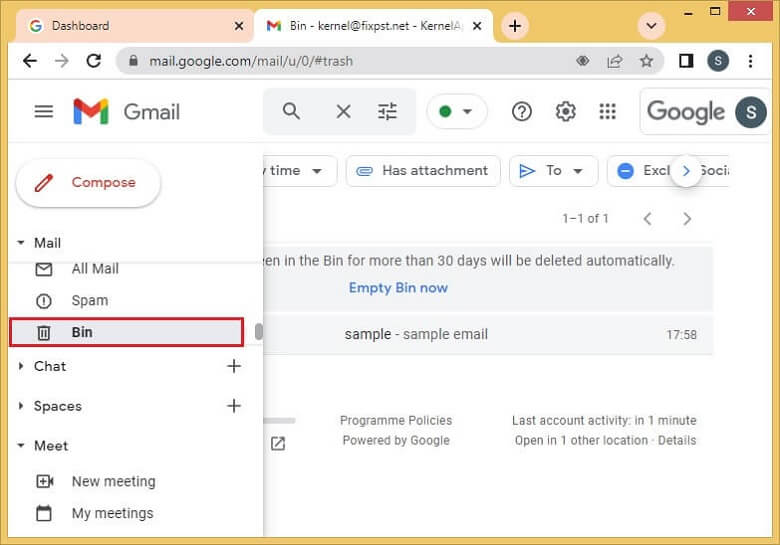Add a new chat with the plus

click(234, 366)
